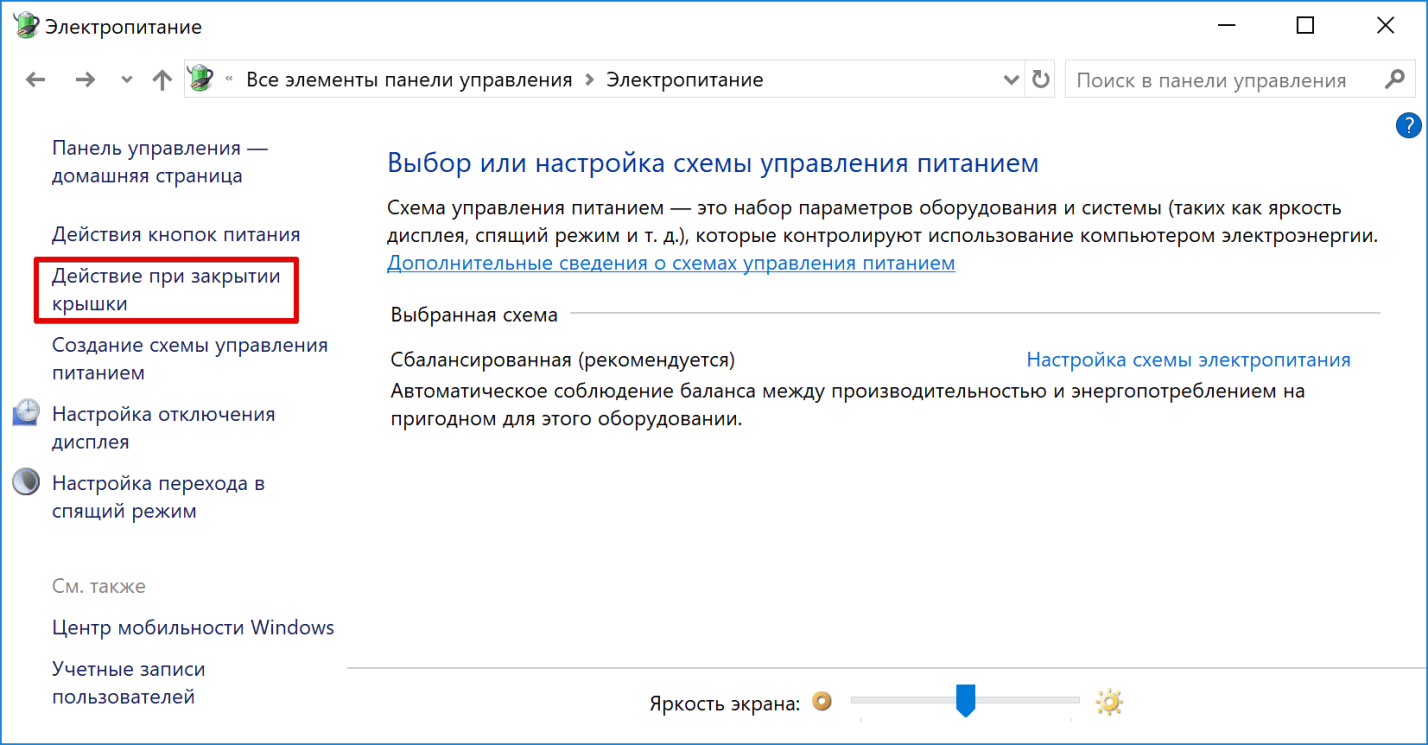Screen dimensions: 1428x745
Task: Open 'Настройка схемы электропитания' link
Action: [1188, 360]
